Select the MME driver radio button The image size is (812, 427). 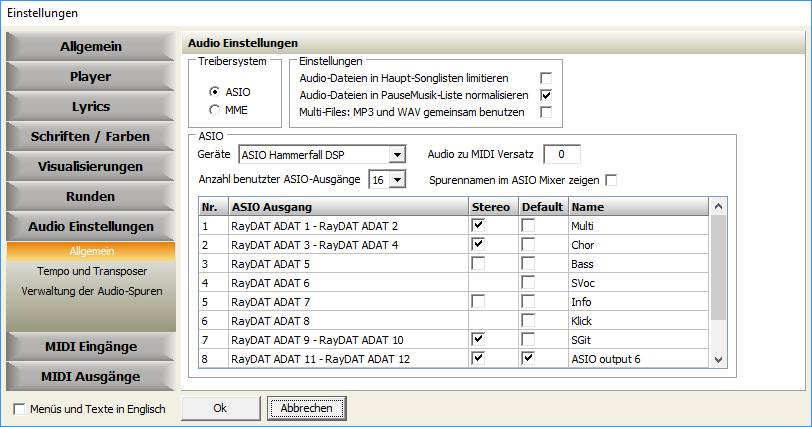[215, 109]
